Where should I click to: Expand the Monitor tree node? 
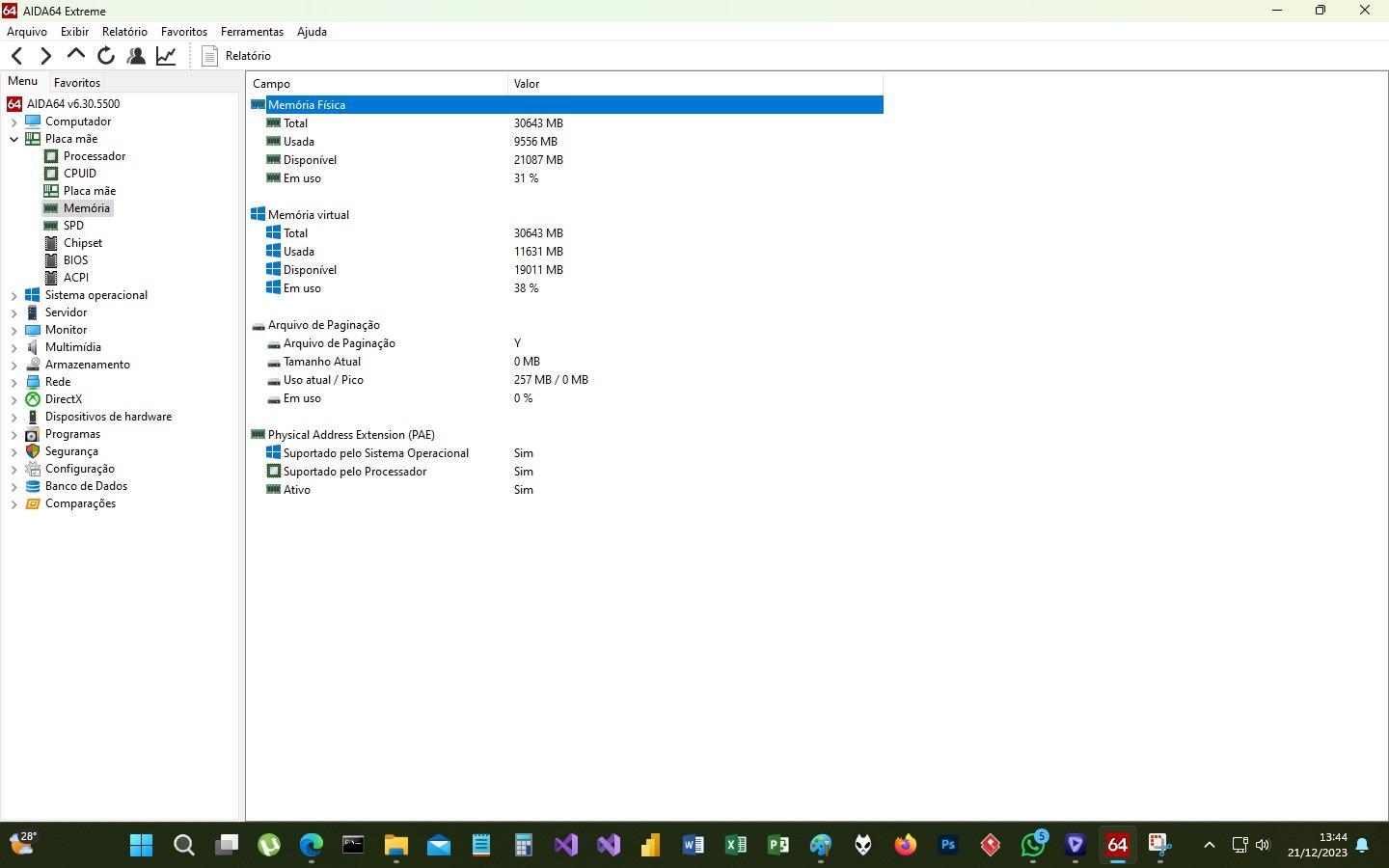point(14,330)
